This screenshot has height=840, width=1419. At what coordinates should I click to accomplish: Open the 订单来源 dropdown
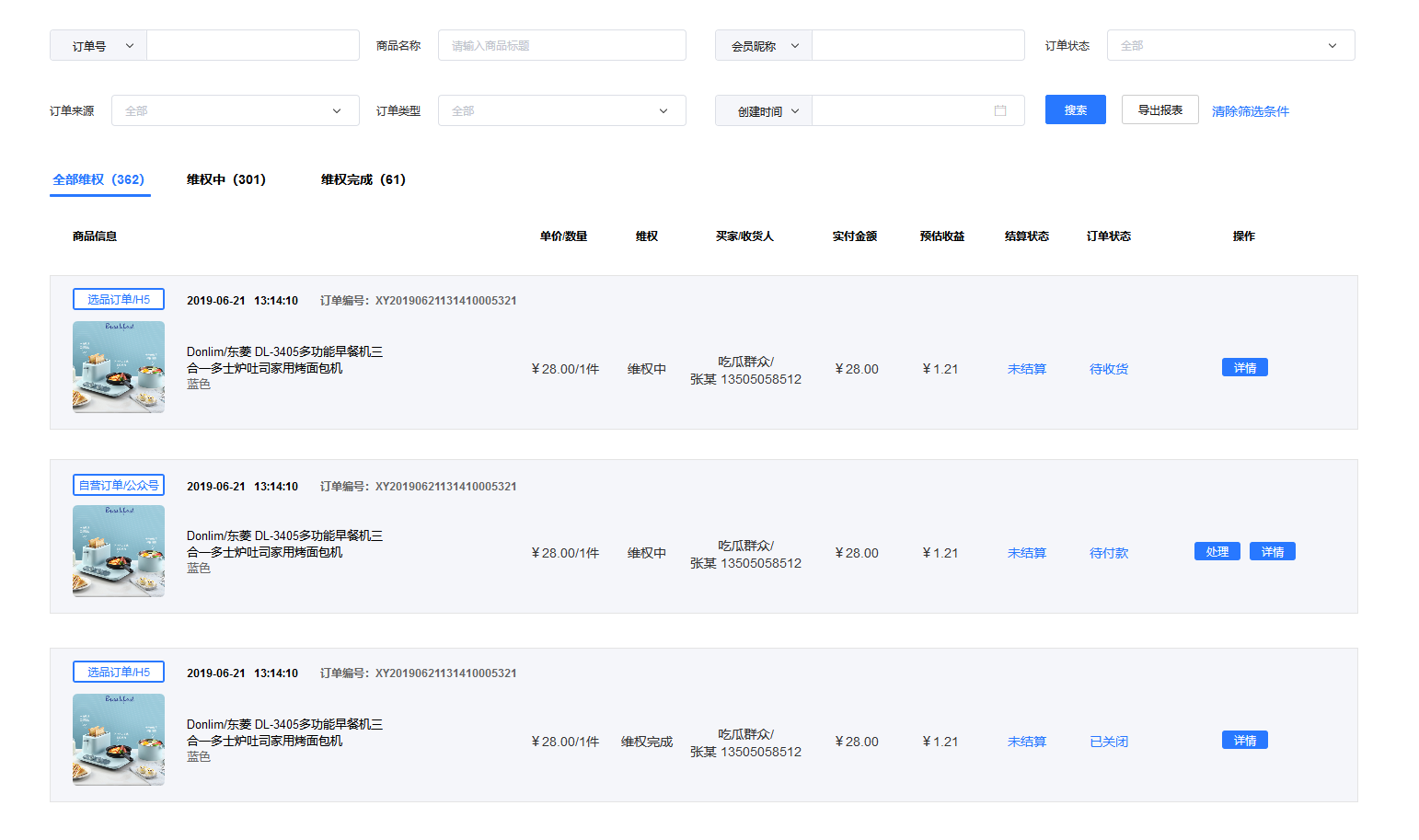[x=235, y=109]
